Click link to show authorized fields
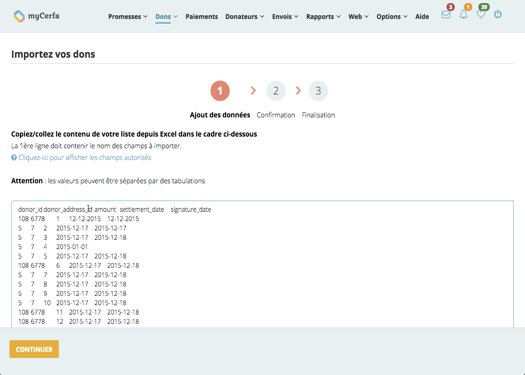525x375 pixels. click(x=85, y=157)
